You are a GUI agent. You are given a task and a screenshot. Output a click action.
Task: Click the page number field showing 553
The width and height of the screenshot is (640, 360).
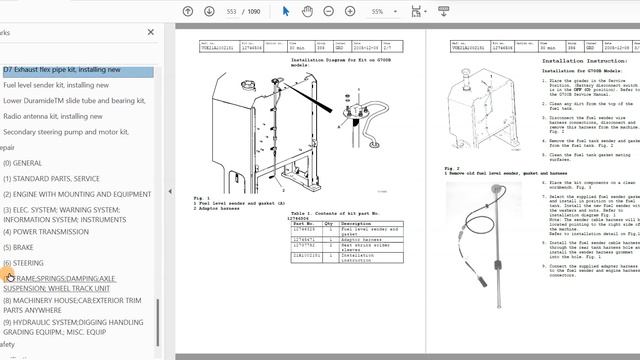point(231,11)
